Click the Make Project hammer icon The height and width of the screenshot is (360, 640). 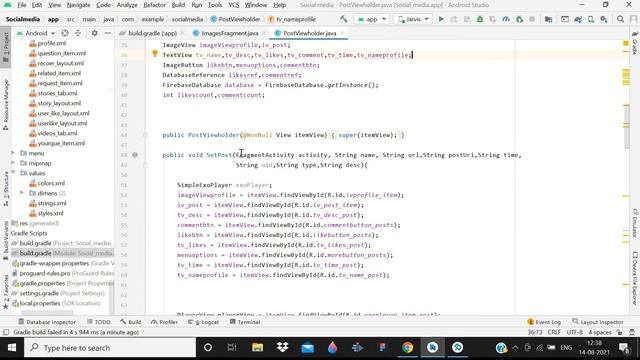point(344,19)
